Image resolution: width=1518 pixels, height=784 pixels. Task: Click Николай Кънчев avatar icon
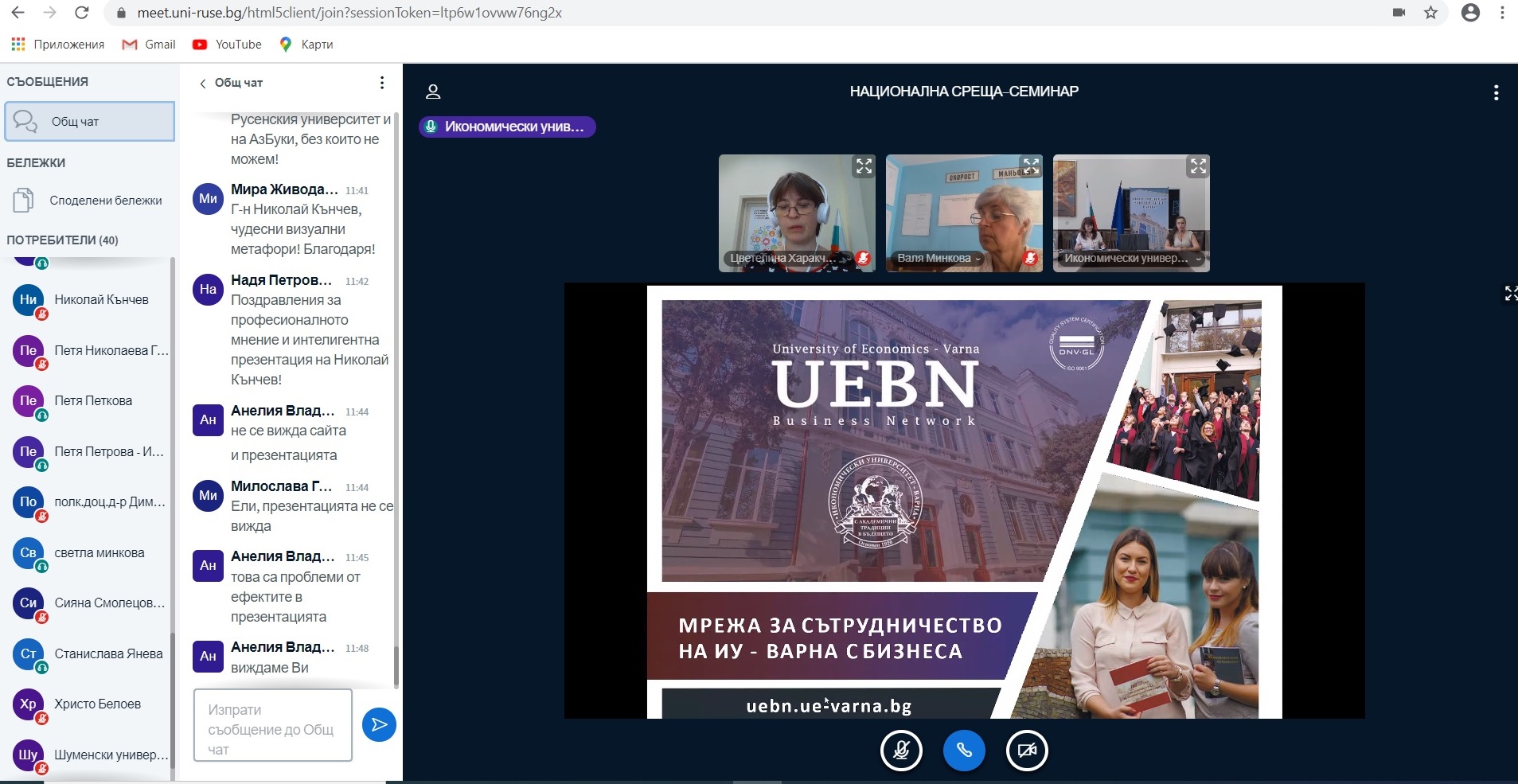29,300
